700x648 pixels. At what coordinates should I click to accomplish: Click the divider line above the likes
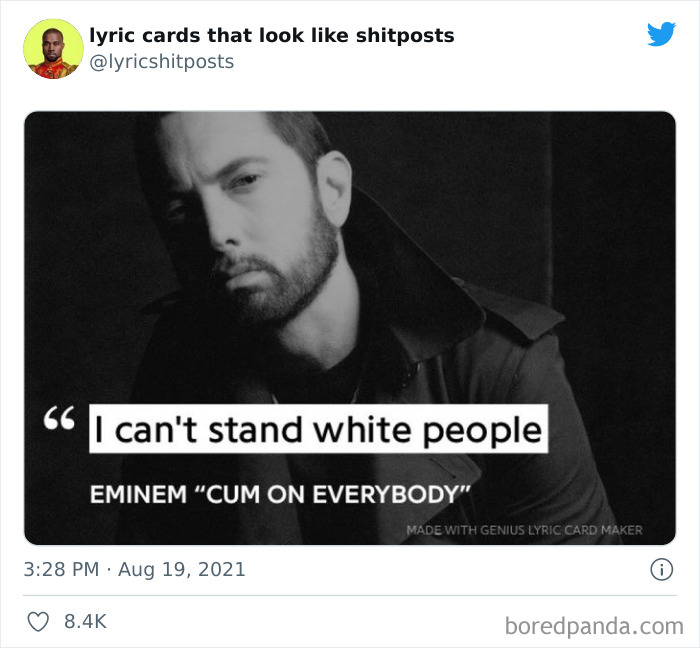pos(350,595)
